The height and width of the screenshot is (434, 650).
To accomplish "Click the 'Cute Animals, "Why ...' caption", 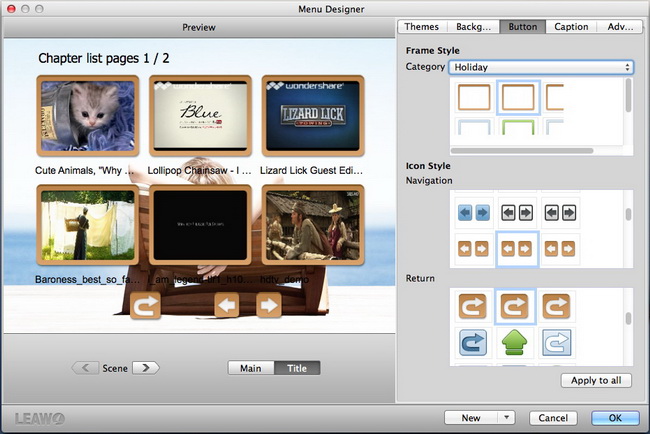I will [85, 170].
